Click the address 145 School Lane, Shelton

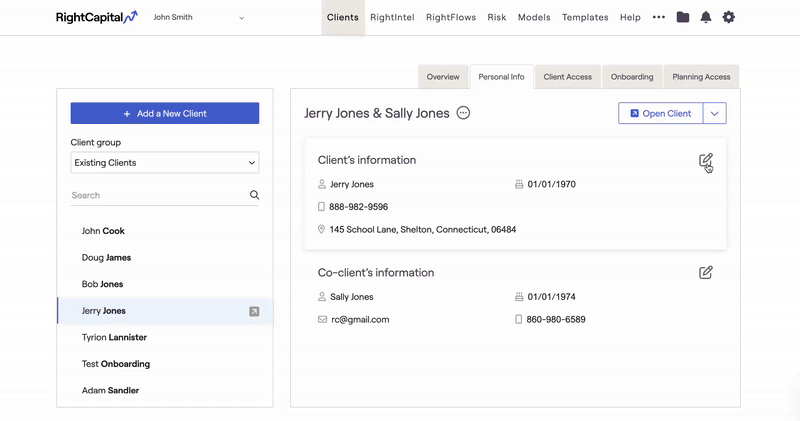click(x=422, y=230)
